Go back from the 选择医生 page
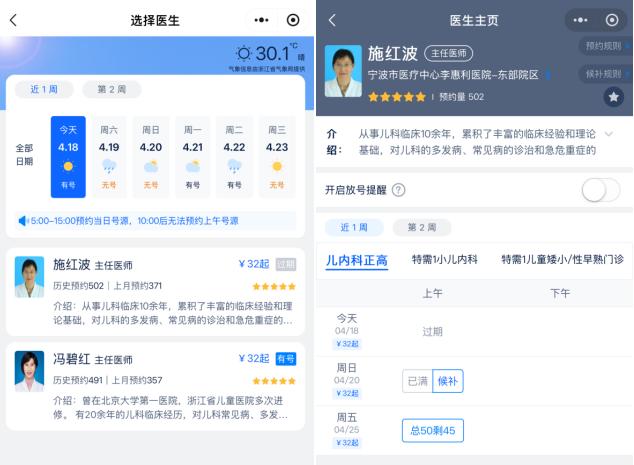This screenshot has height=465, width=634. click(x=13, y=20)
